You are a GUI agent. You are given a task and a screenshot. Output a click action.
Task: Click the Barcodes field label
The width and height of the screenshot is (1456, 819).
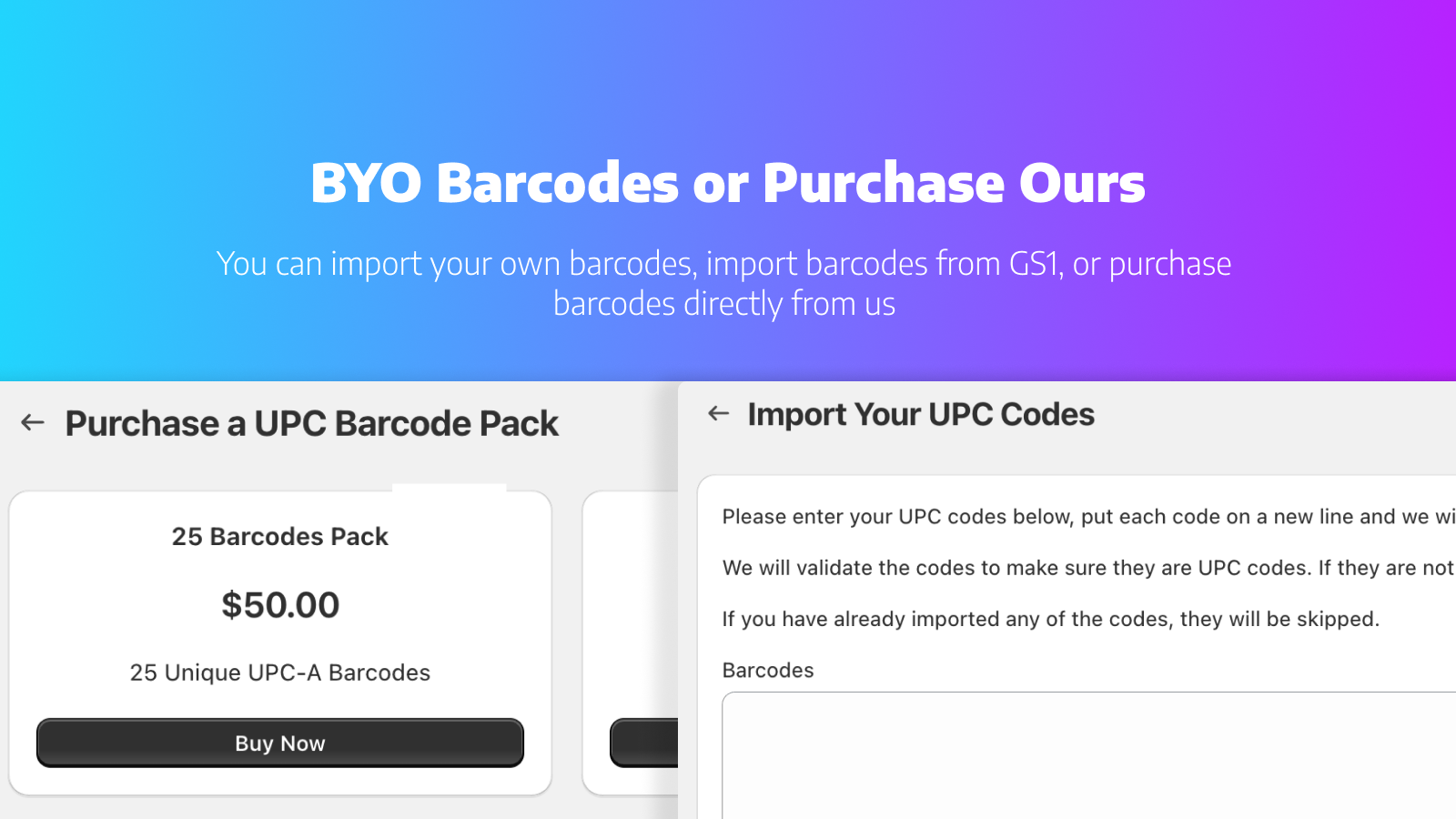[768, 671]
